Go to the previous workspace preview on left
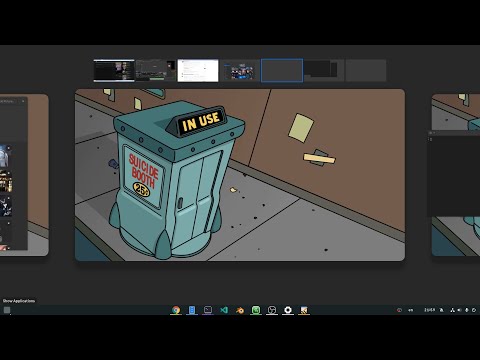 24,175
